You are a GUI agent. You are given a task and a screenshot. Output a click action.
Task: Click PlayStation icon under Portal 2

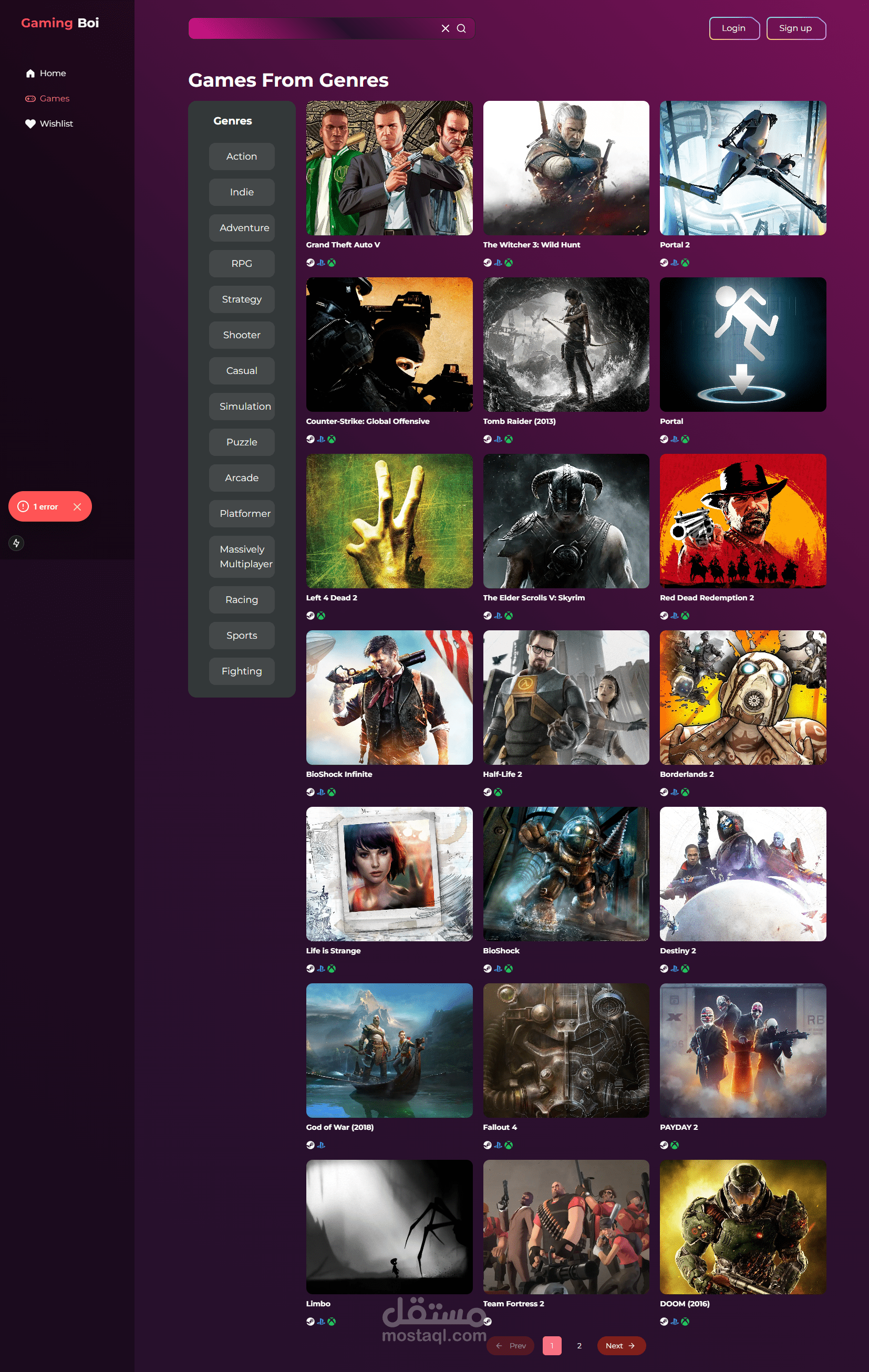675,263
